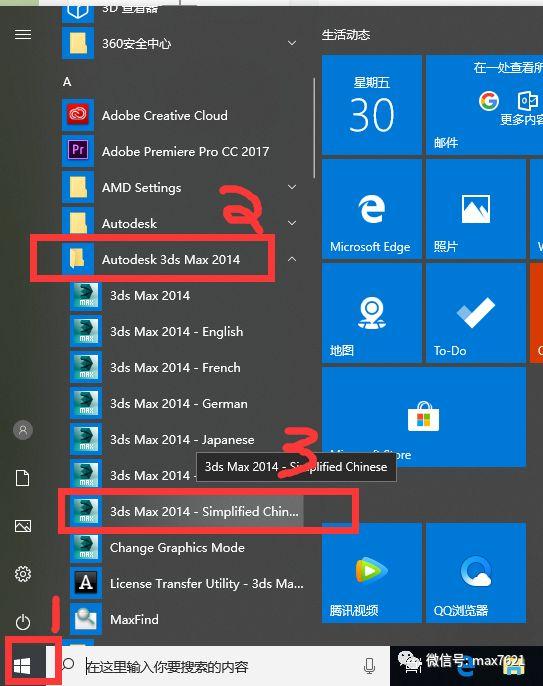This screenshot has height=686, width=543.
Task: Launch Adobe Premiere Pro CC 2017
Action: [x=185, y=151]
